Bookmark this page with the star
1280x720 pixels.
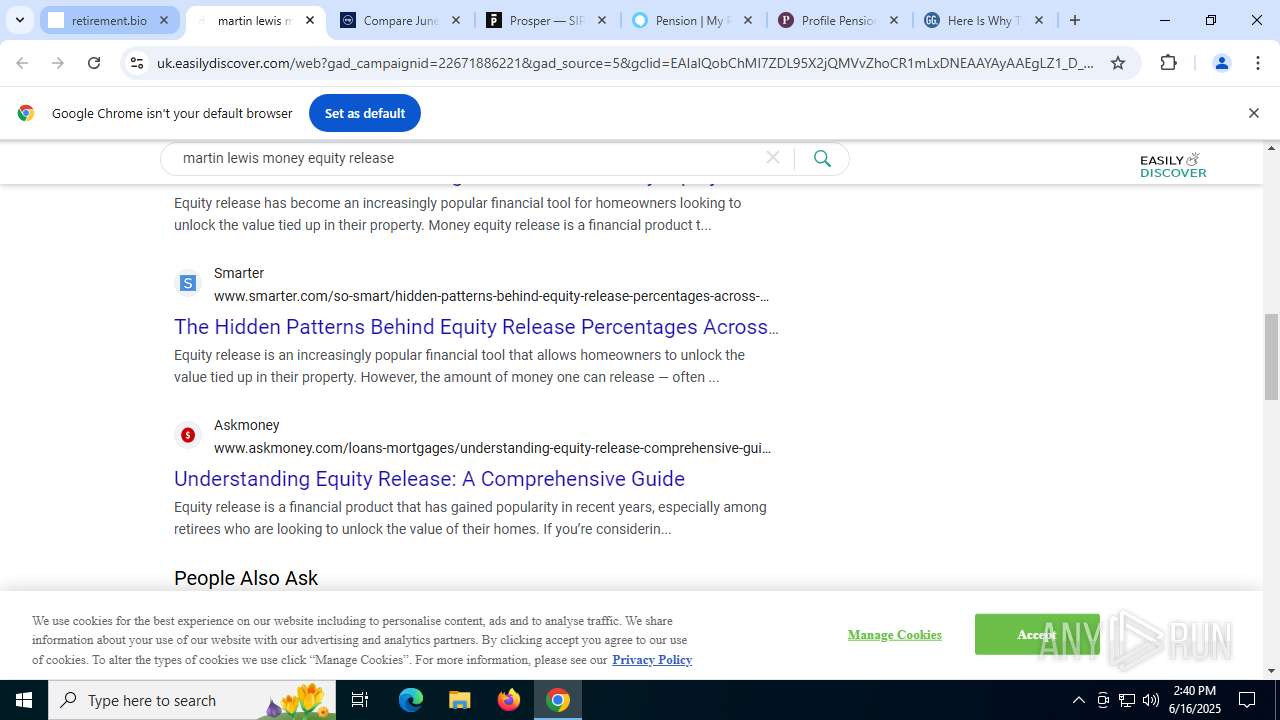[1118, 63]
